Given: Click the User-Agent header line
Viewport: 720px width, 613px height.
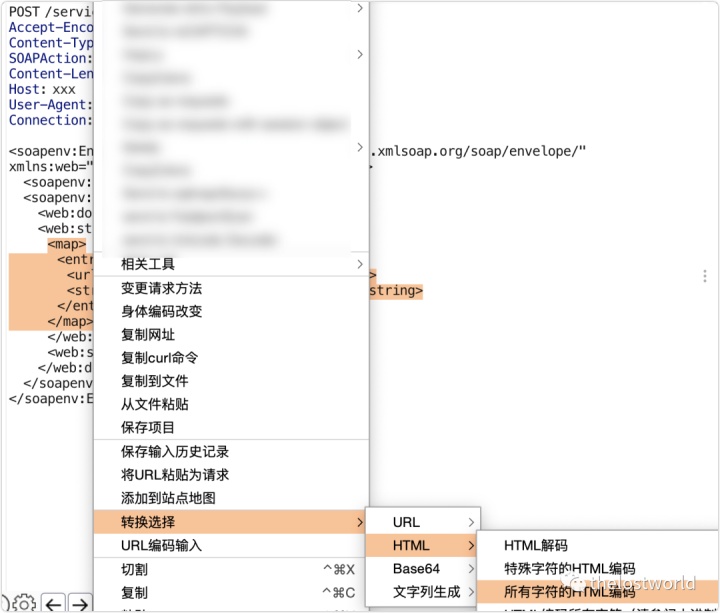Looking at the screenshot, I should pos(51,105).
